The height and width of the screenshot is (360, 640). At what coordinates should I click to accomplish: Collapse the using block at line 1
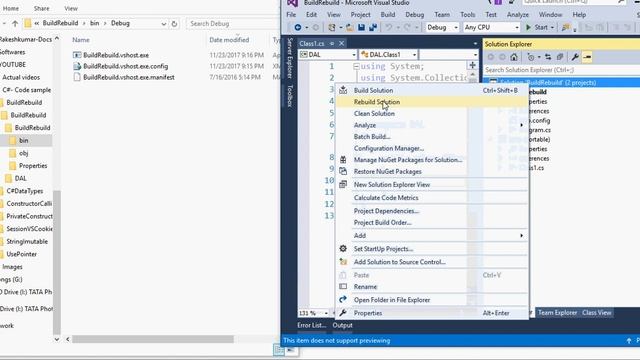point(356,66)
